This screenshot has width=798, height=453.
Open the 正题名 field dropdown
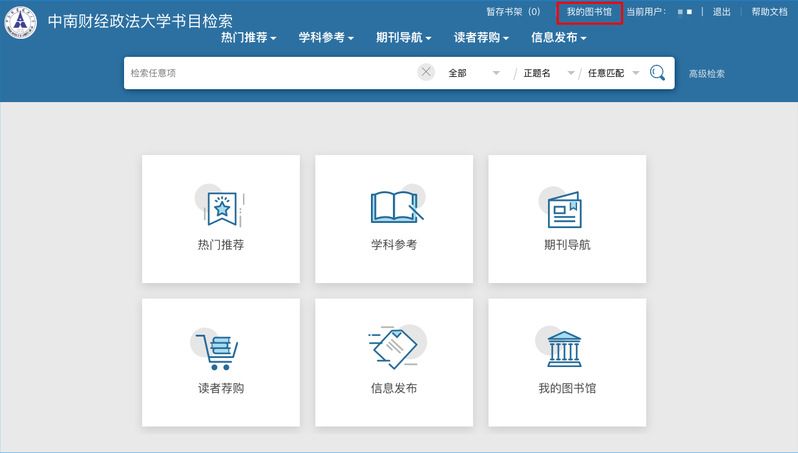[549, 73]
